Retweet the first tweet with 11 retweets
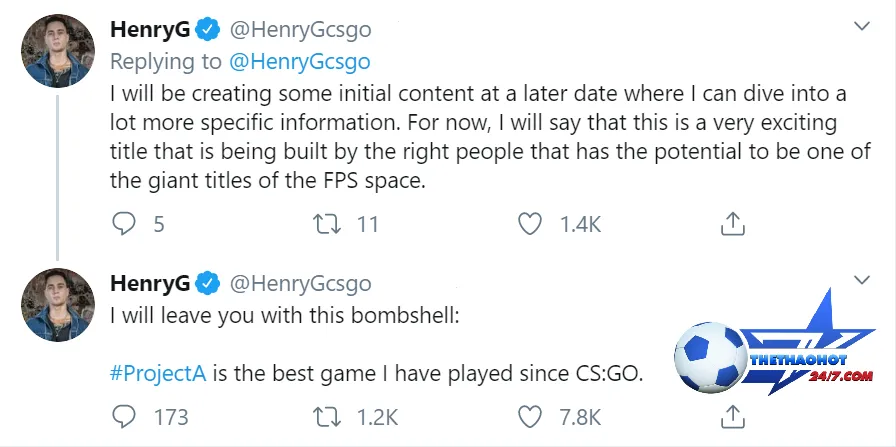The width and height of the screenshot is (896, 447). point(328,224)
